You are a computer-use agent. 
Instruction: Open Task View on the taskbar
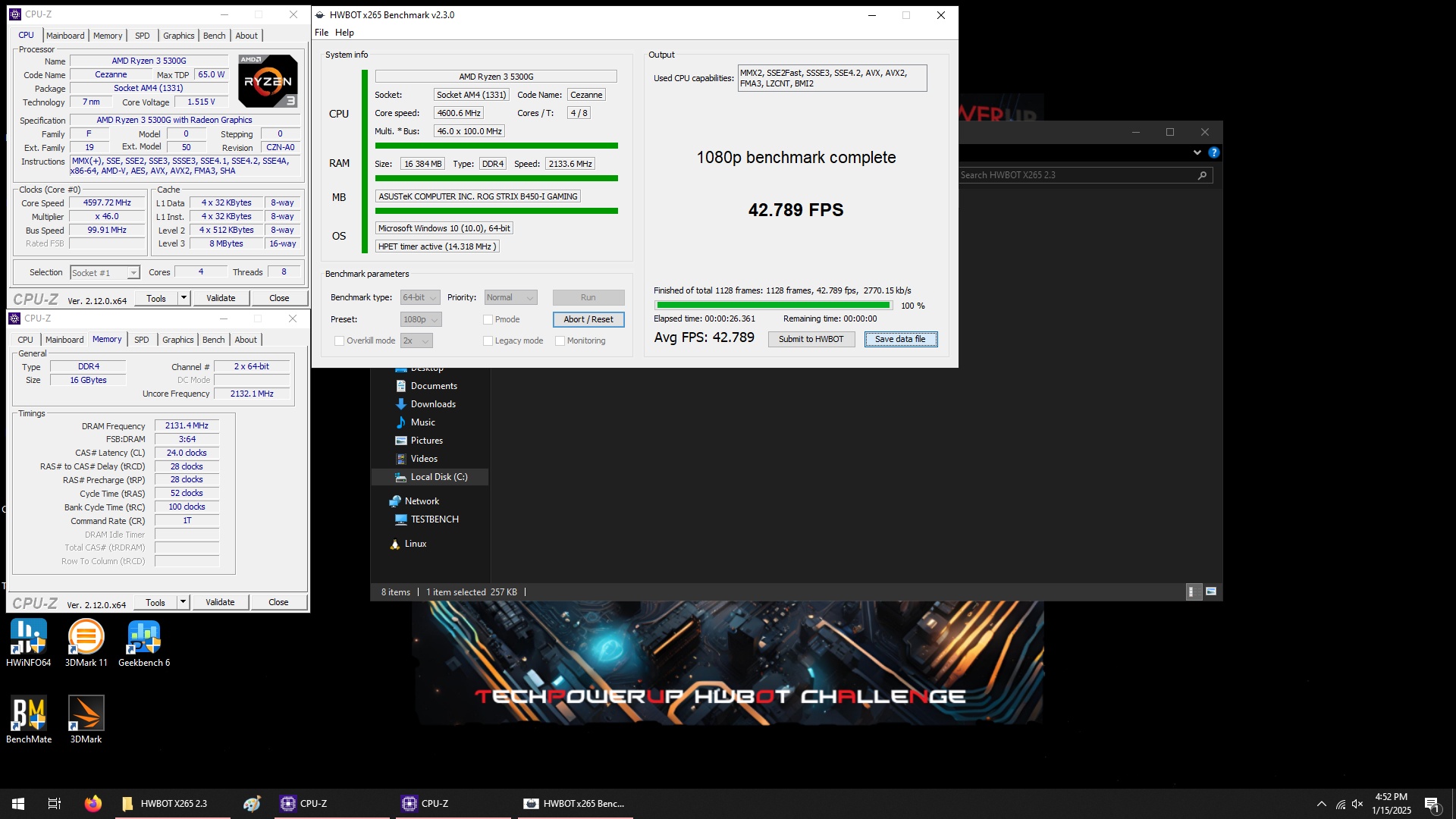click(55, 804)
